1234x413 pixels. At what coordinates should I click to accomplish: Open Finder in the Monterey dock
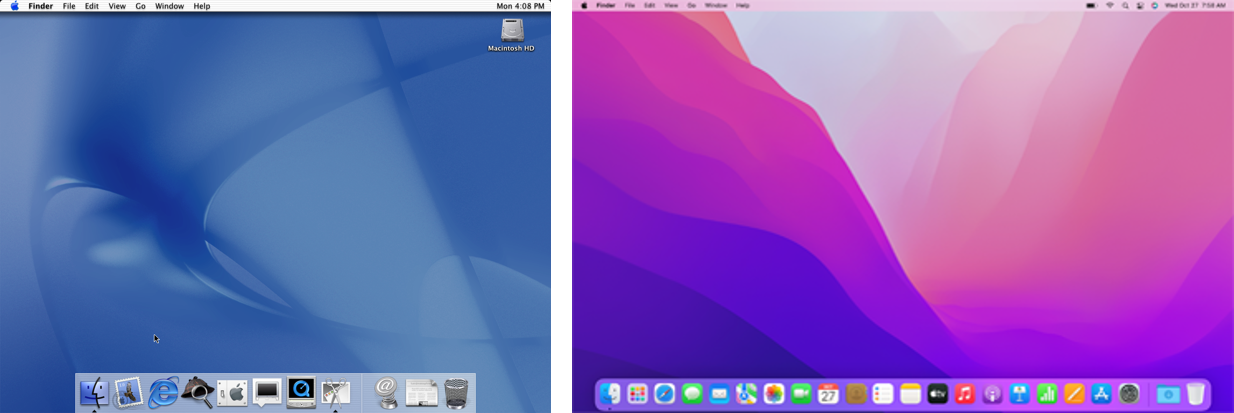[x=610, y=394]
